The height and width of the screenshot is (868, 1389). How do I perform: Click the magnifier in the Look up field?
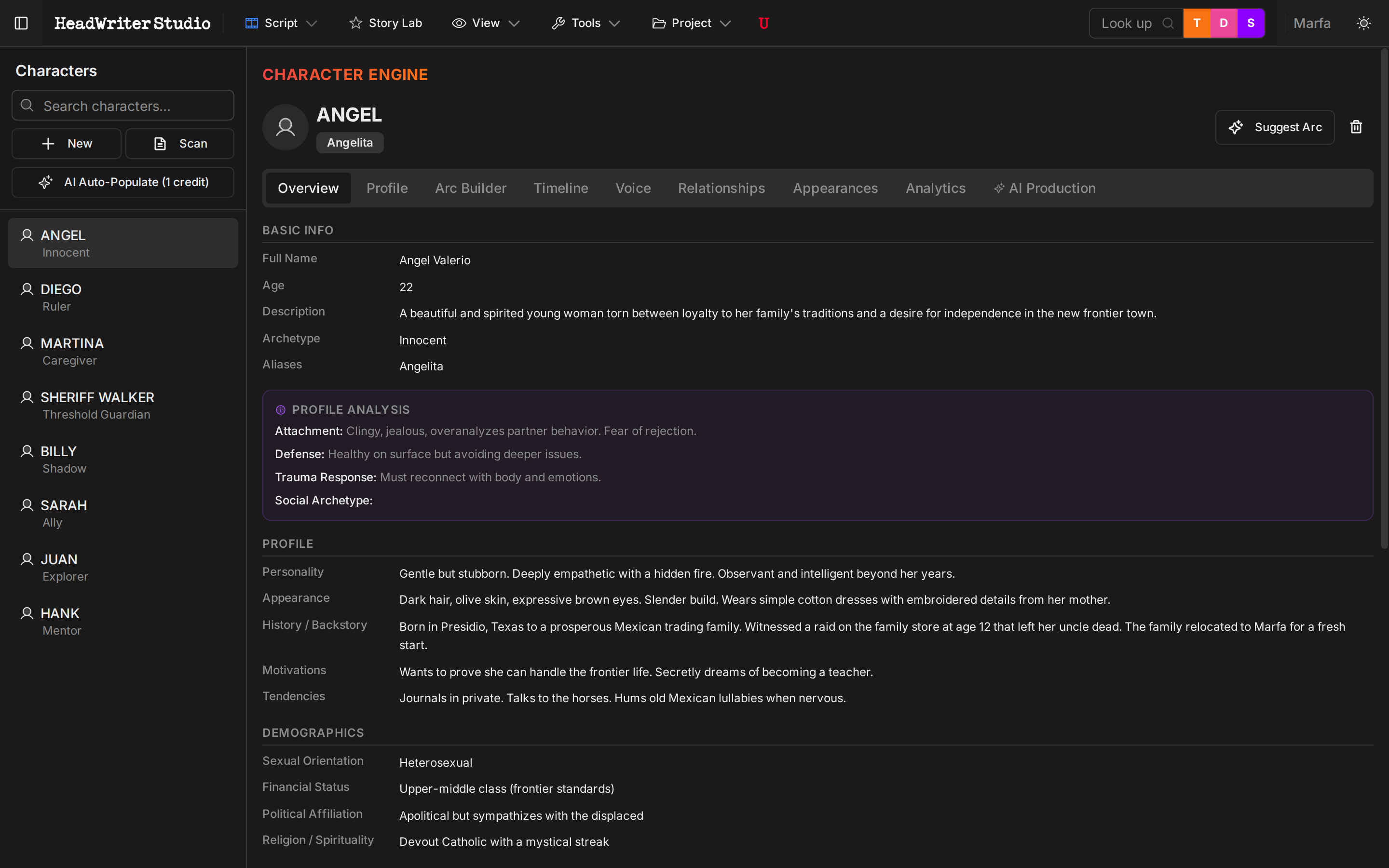1169,23
